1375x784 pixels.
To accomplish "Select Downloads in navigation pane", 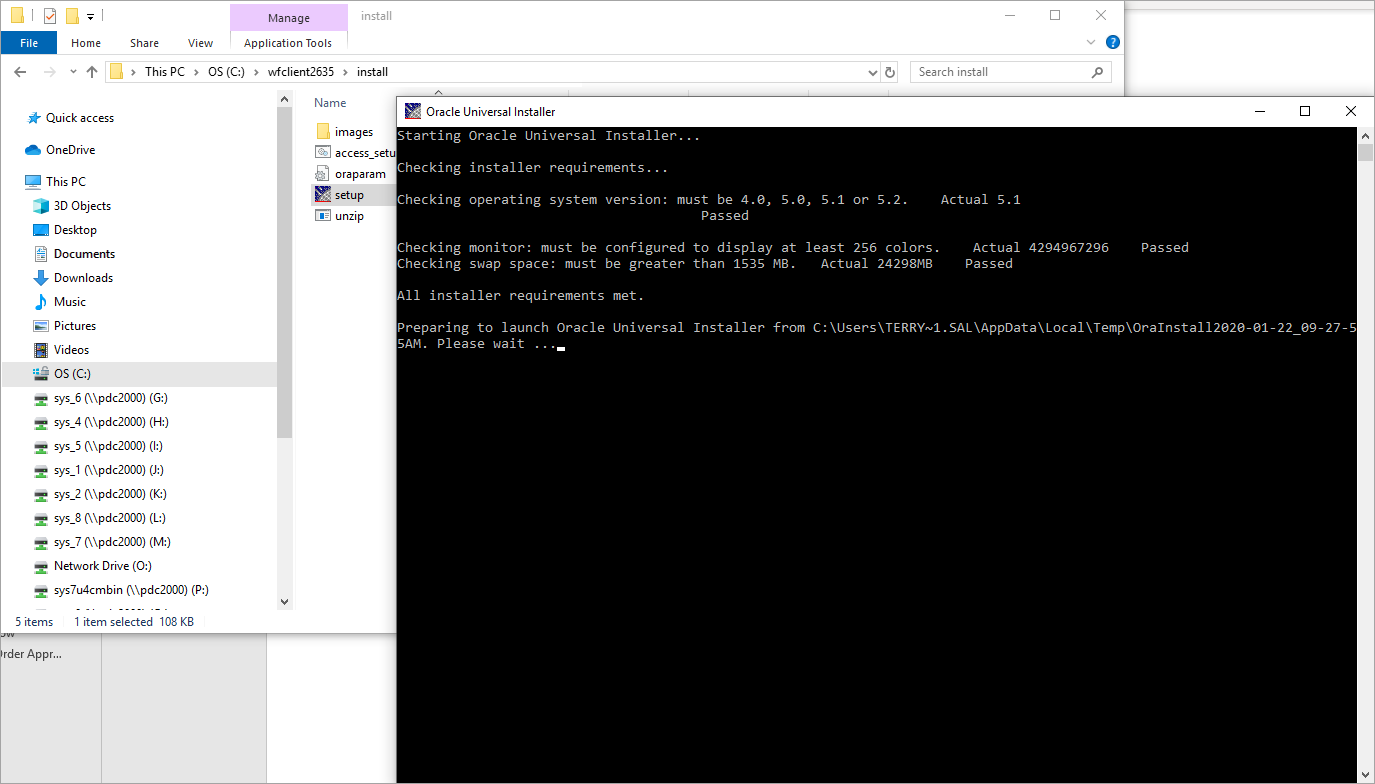I will tap(83, 278).
